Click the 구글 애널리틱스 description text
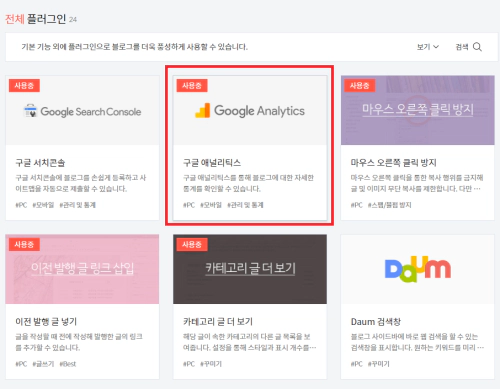 point(248,183)
